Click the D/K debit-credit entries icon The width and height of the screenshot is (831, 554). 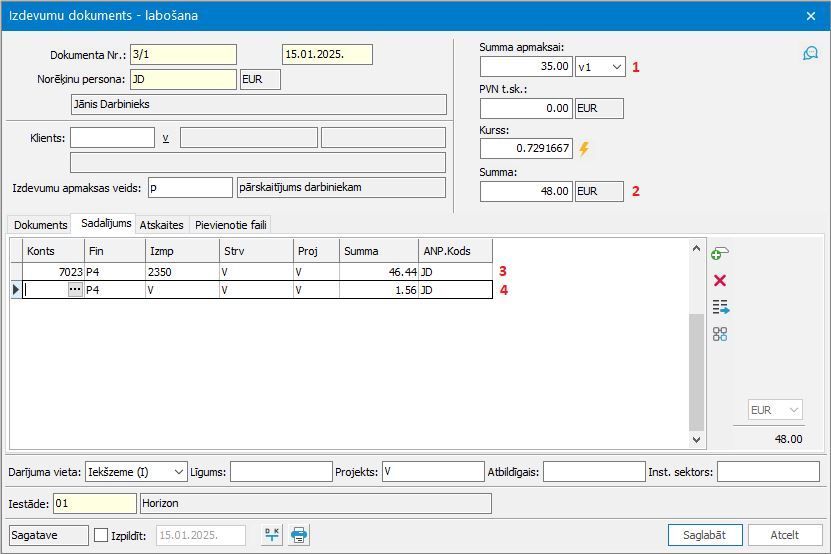271,535
